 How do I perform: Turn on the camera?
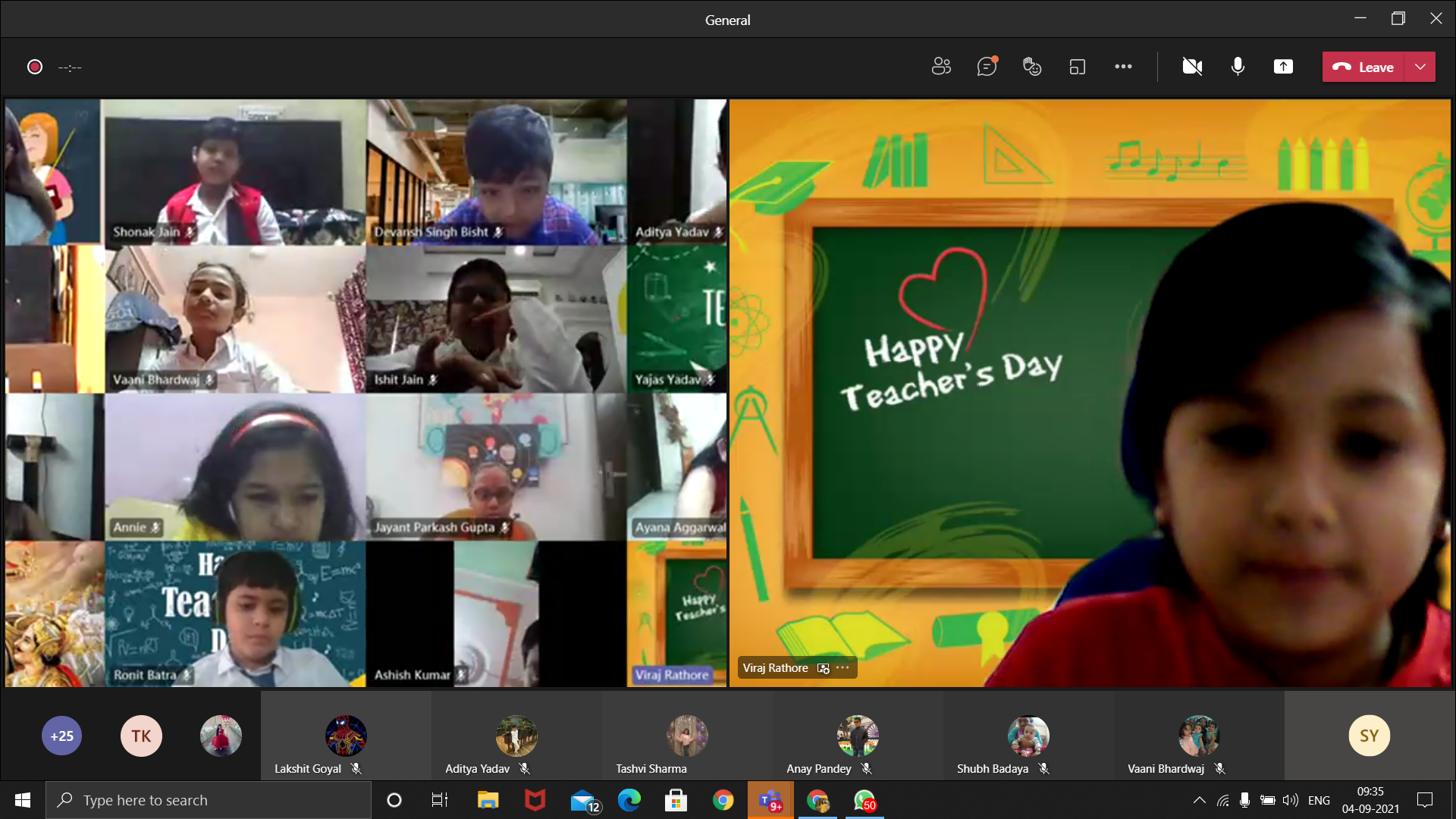[x=1192, y=67]
